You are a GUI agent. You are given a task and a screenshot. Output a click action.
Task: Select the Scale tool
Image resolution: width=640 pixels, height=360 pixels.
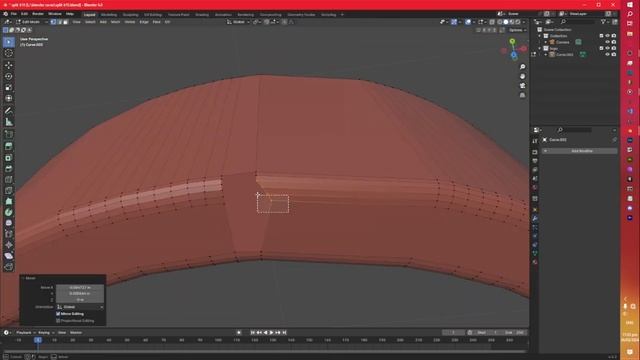coord(9,87)
